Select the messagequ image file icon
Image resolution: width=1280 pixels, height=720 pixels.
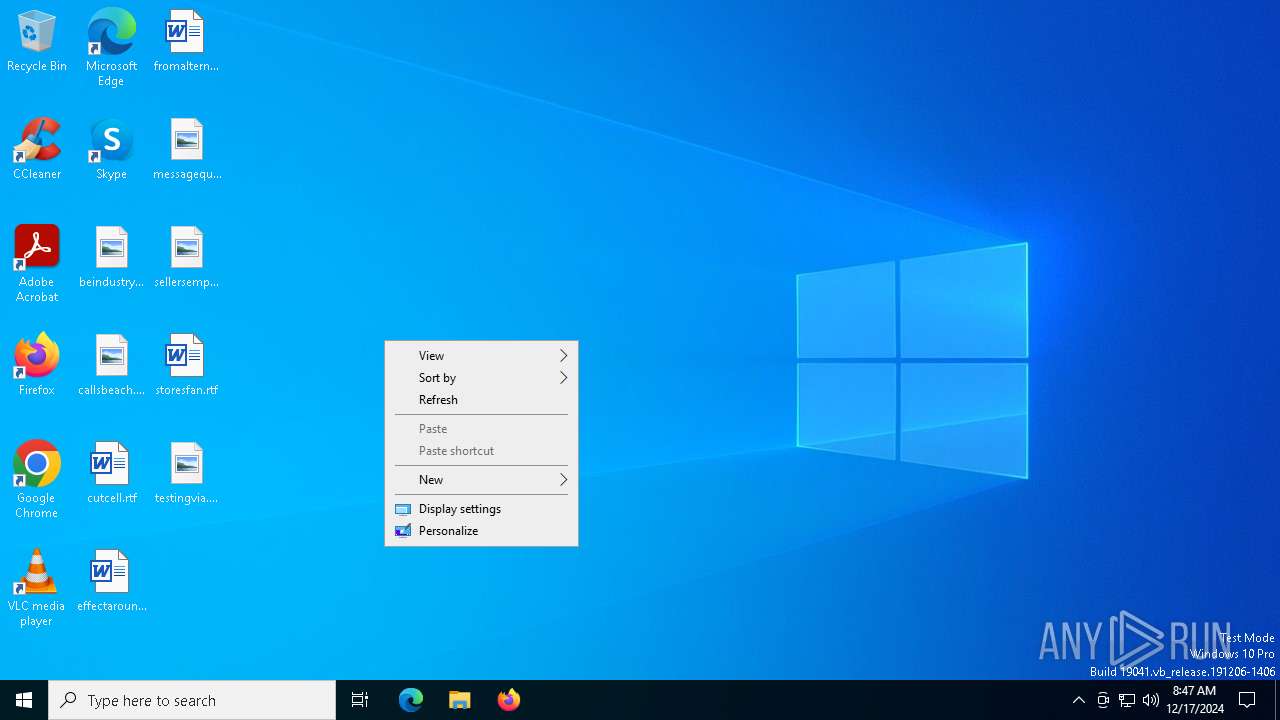pos(186,150)
